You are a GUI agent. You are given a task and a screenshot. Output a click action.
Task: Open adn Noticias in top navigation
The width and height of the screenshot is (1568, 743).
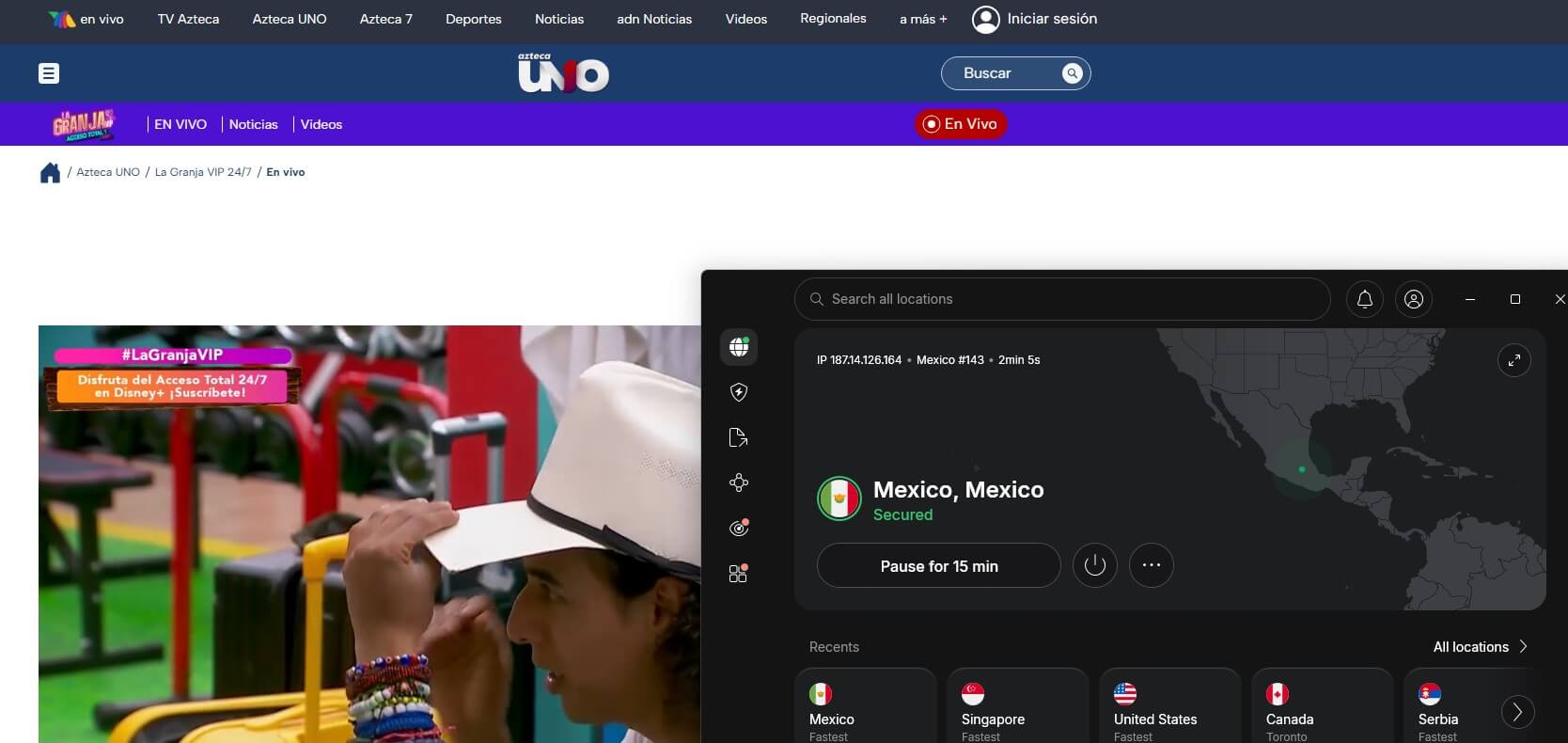pos(654,19)
